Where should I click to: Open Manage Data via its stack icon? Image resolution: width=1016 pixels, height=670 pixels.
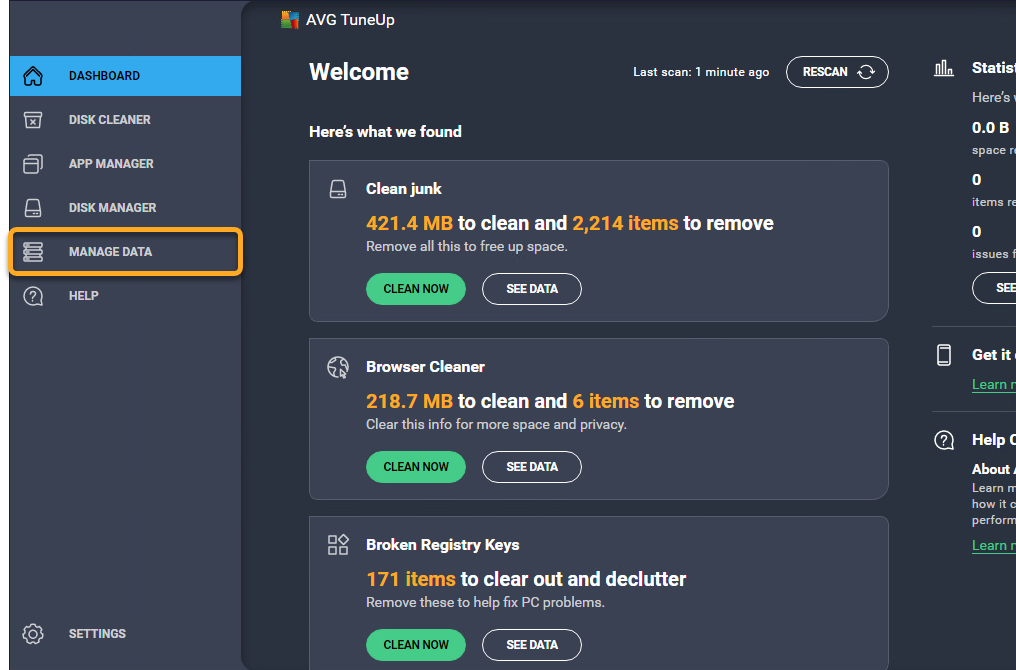pyautogui.click(x=33, y=252)
